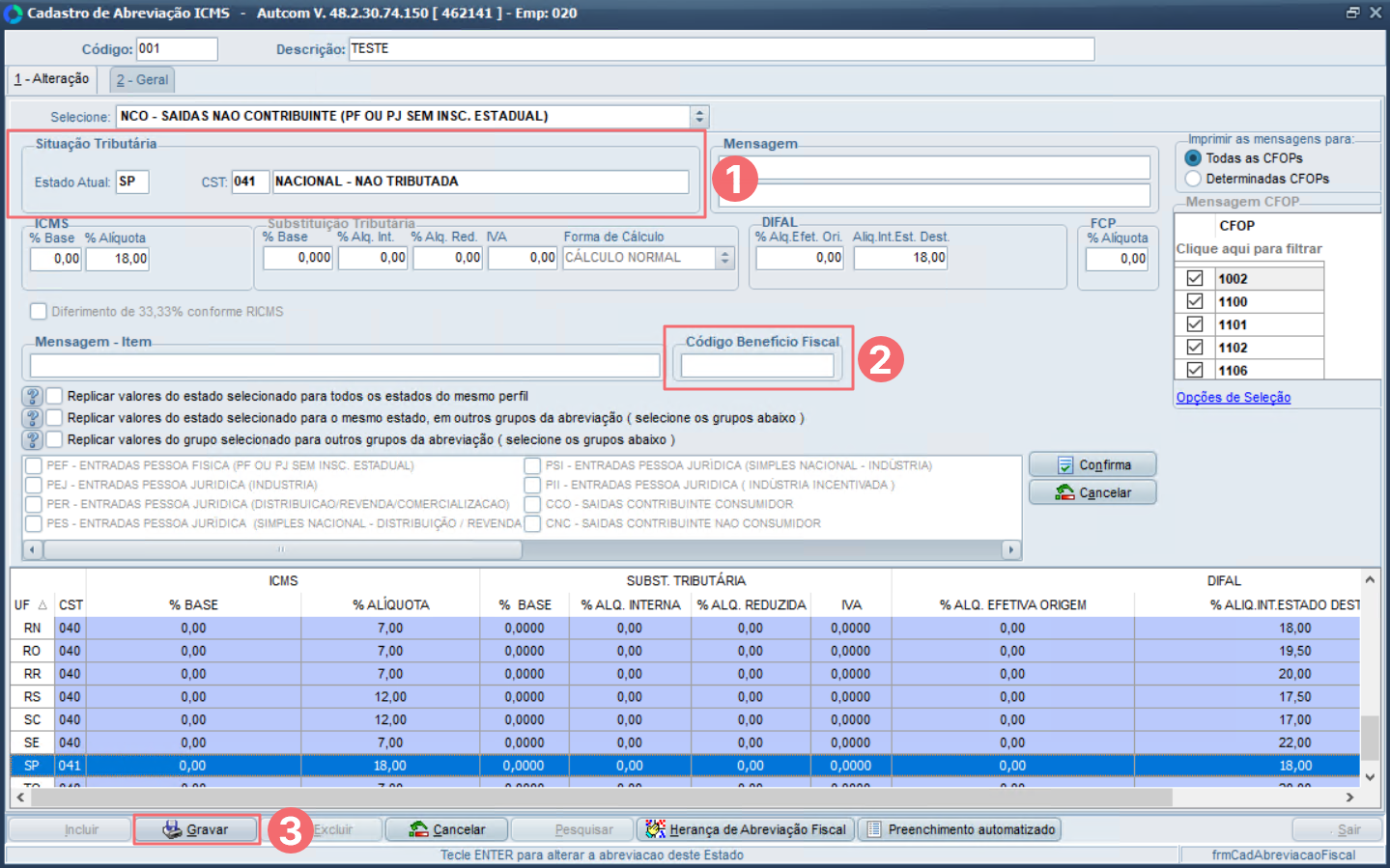Click the Gravar save disk icon
Viewport: 1390px width, 868px height.
[x=172, y=829]
